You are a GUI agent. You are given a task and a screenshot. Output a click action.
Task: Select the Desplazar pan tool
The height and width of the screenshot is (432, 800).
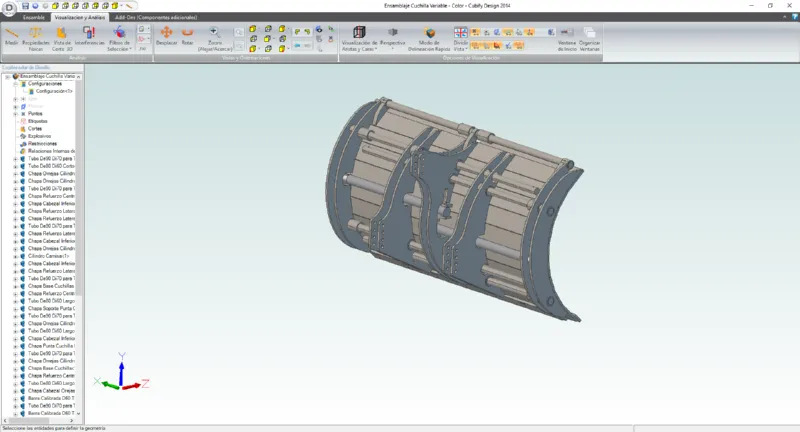165,36
